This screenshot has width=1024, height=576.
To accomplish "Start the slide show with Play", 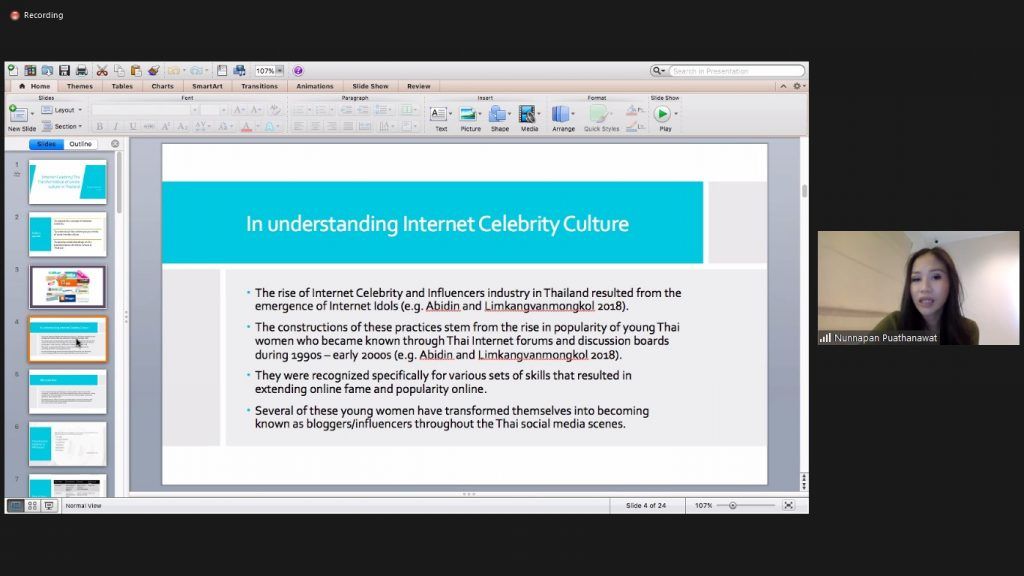I will (663, 116).
